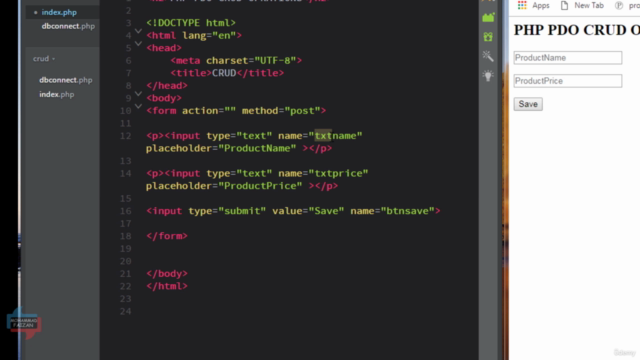
Task: Click New Tab bookmark label
Action: pos(589,5)
